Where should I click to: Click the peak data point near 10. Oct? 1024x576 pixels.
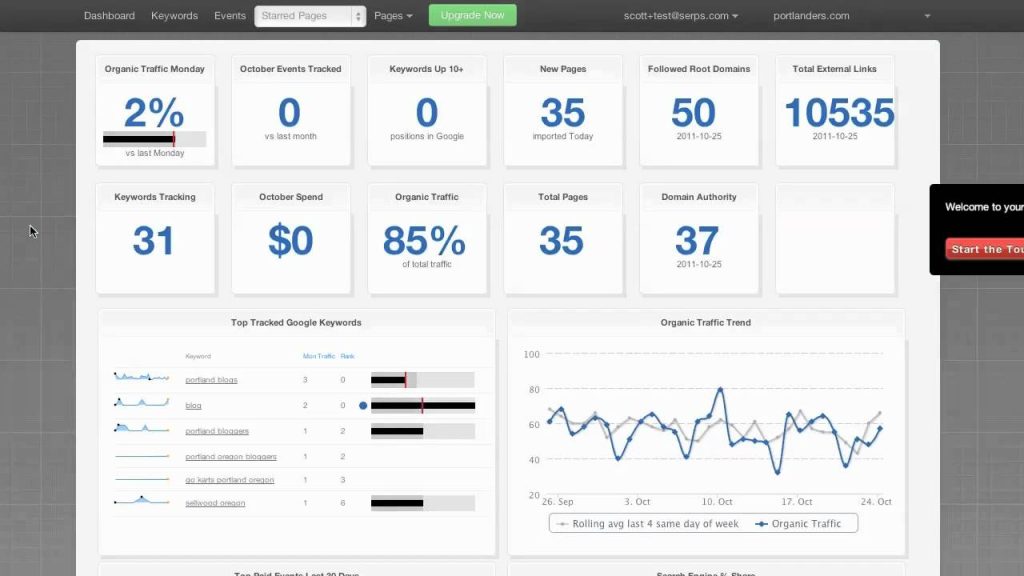[720, 390]
